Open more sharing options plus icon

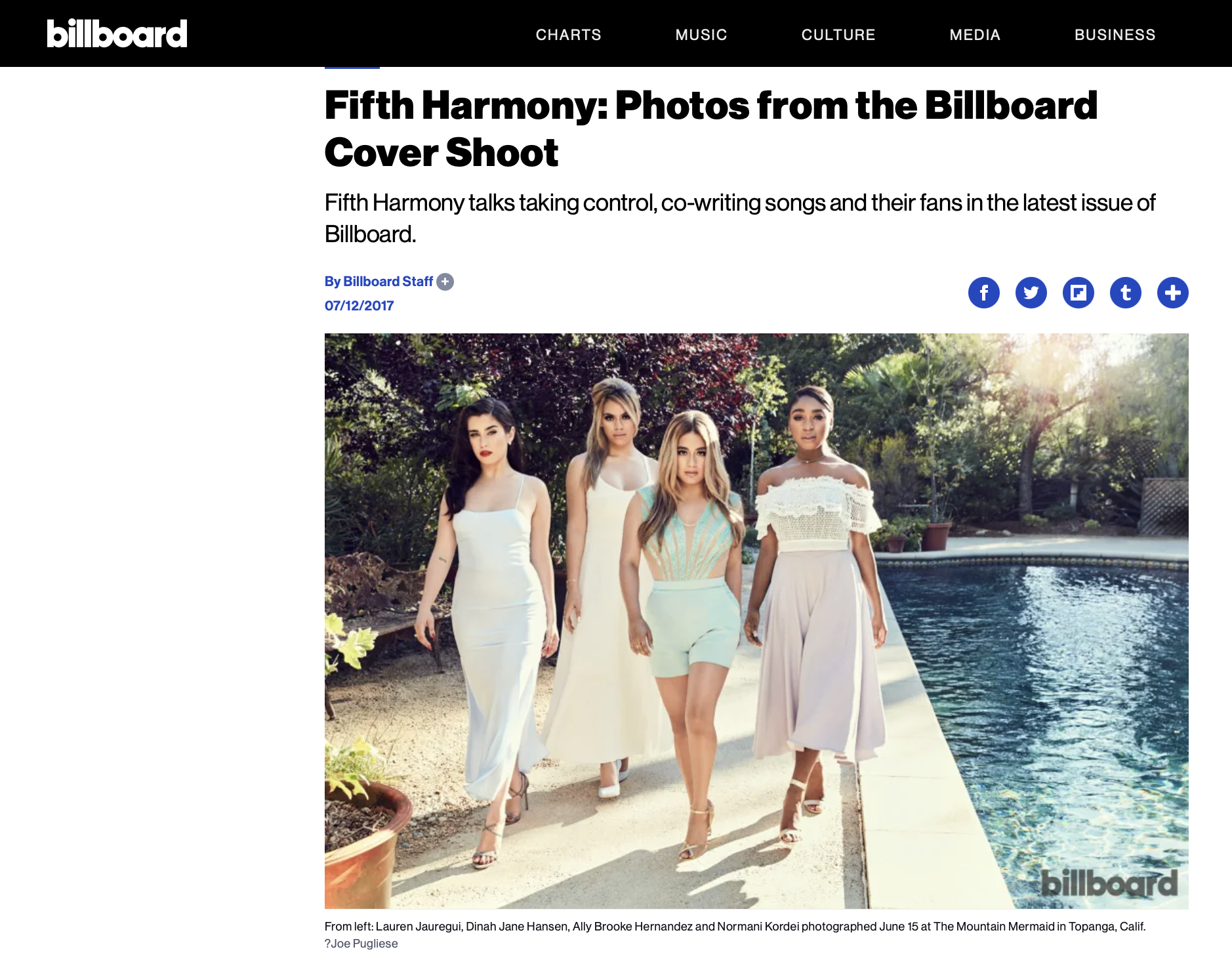1173,293
